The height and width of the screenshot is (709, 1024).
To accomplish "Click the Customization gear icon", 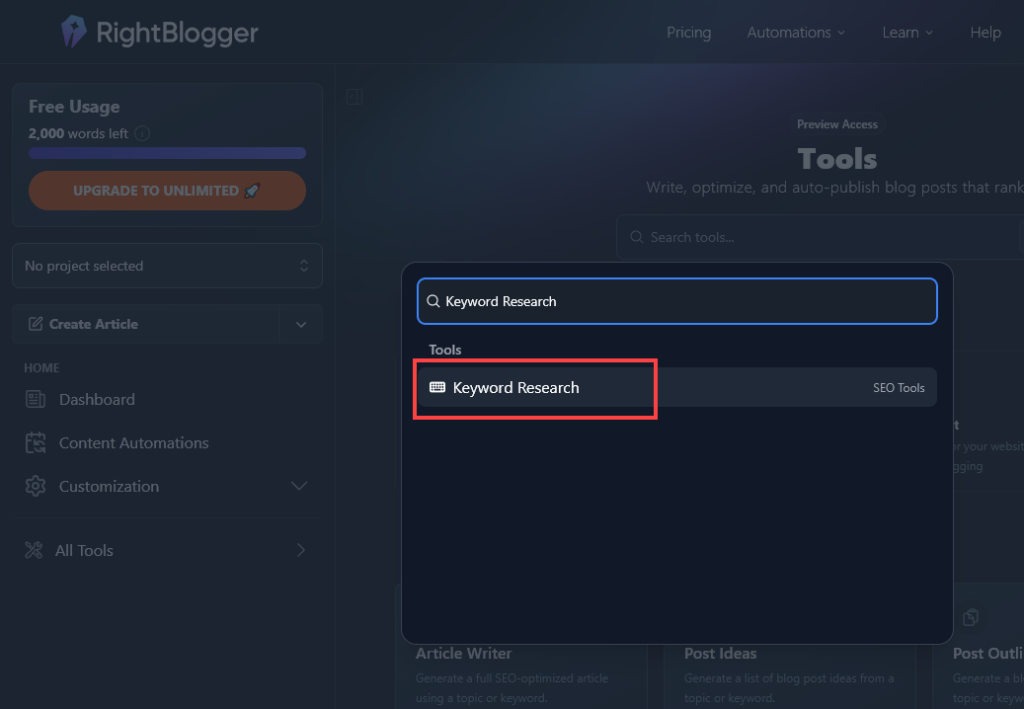I will pos(33,486).
